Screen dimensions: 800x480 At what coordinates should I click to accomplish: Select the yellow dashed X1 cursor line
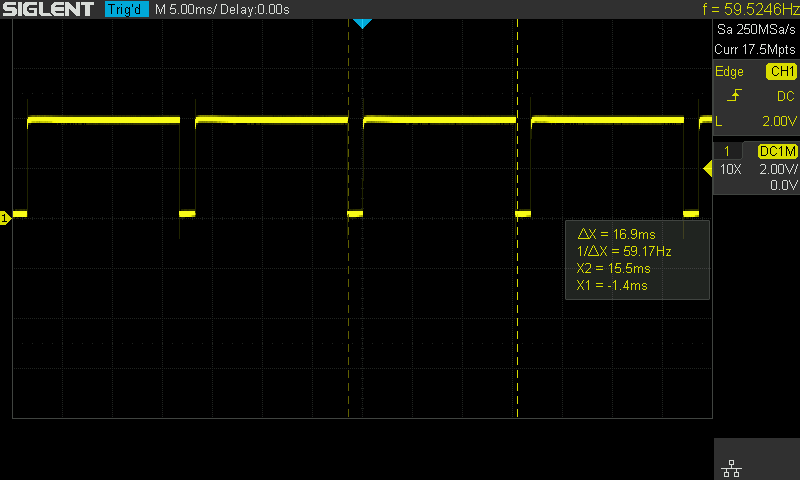[348, 300]
